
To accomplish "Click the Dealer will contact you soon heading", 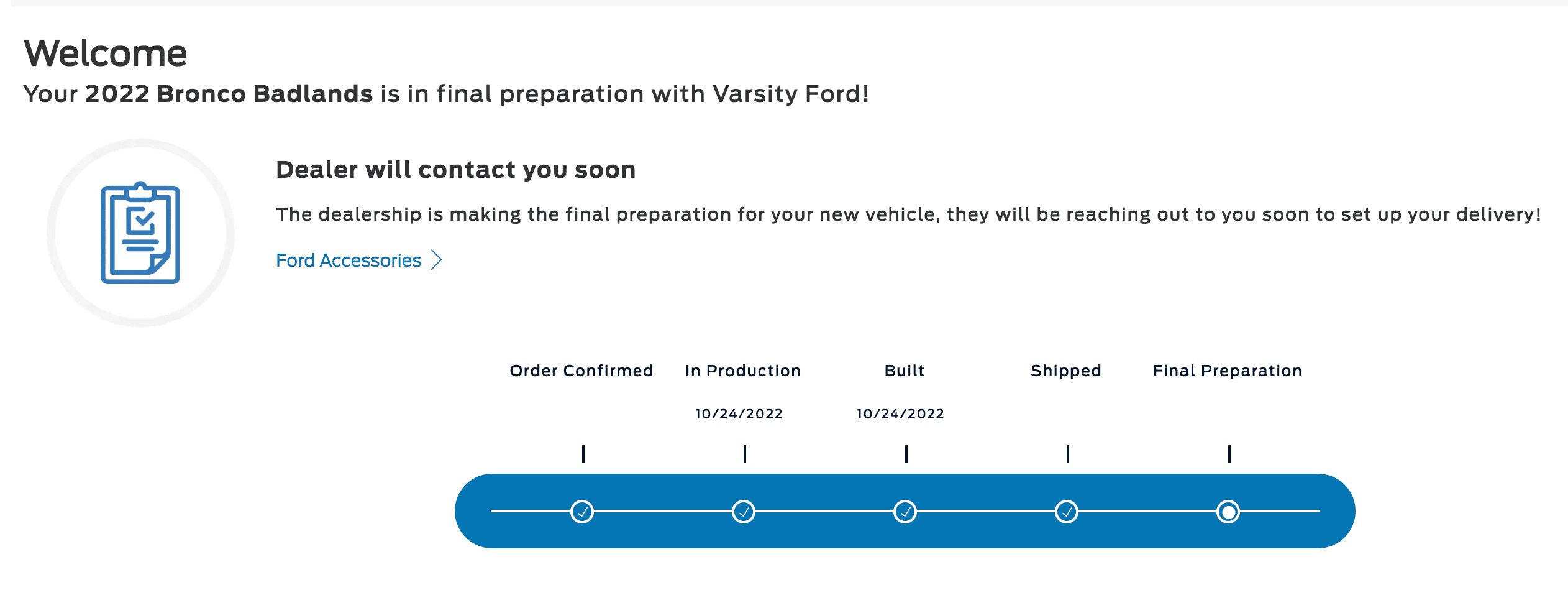I will (x=456, y=170).
